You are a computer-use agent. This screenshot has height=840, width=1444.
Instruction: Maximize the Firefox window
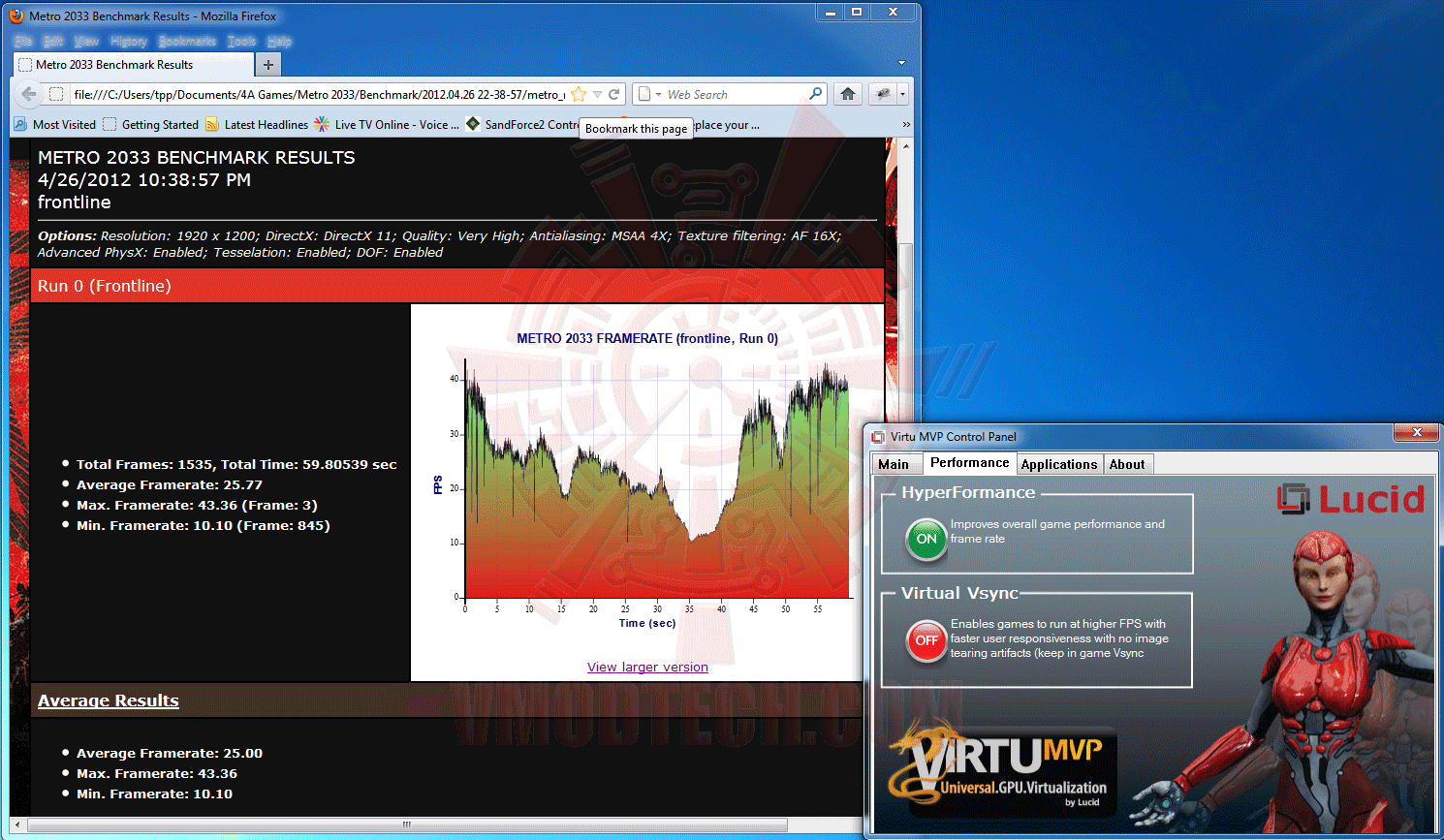[857, 13]
